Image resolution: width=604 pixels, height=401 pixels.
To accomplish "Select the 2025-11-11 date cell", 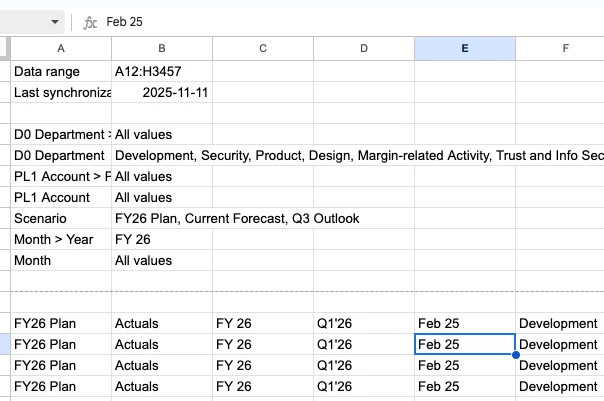I will coord(175,93).
